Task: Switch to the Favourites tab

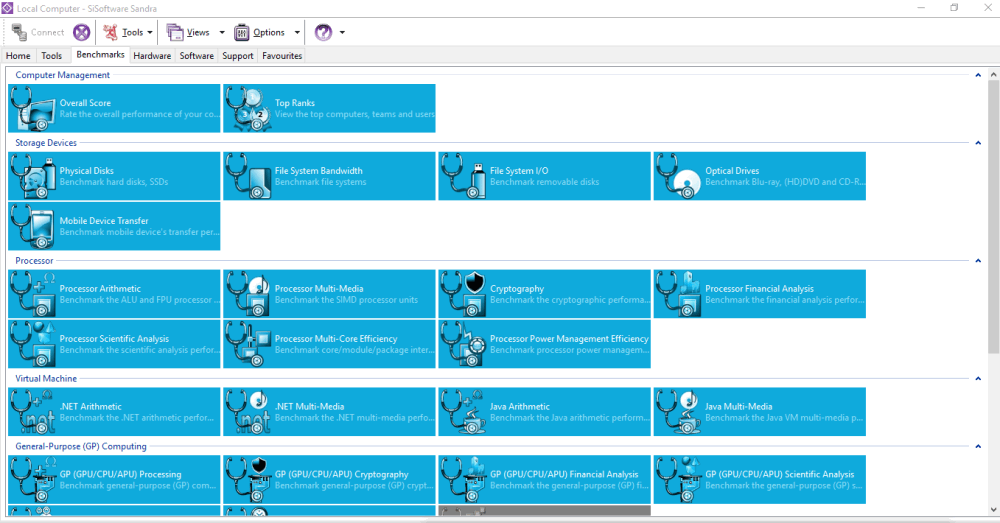Action: tap(282, 55)
